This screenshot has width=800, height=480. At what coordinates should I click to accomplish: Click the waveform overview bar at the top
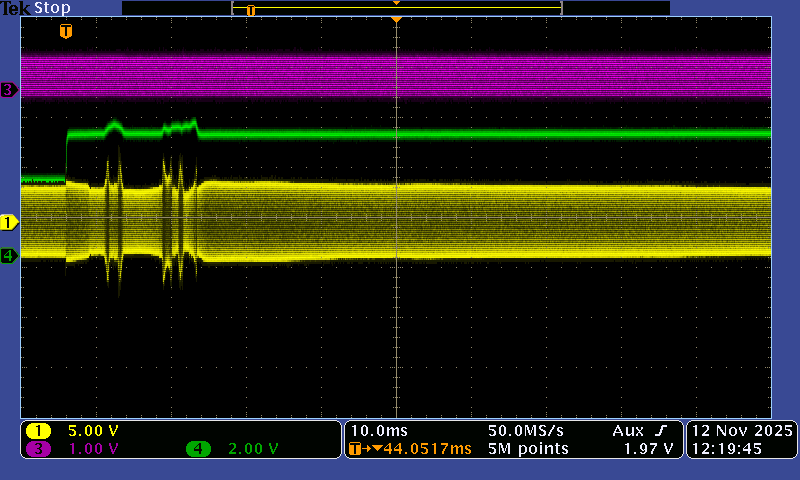click(x=396, y=8)
